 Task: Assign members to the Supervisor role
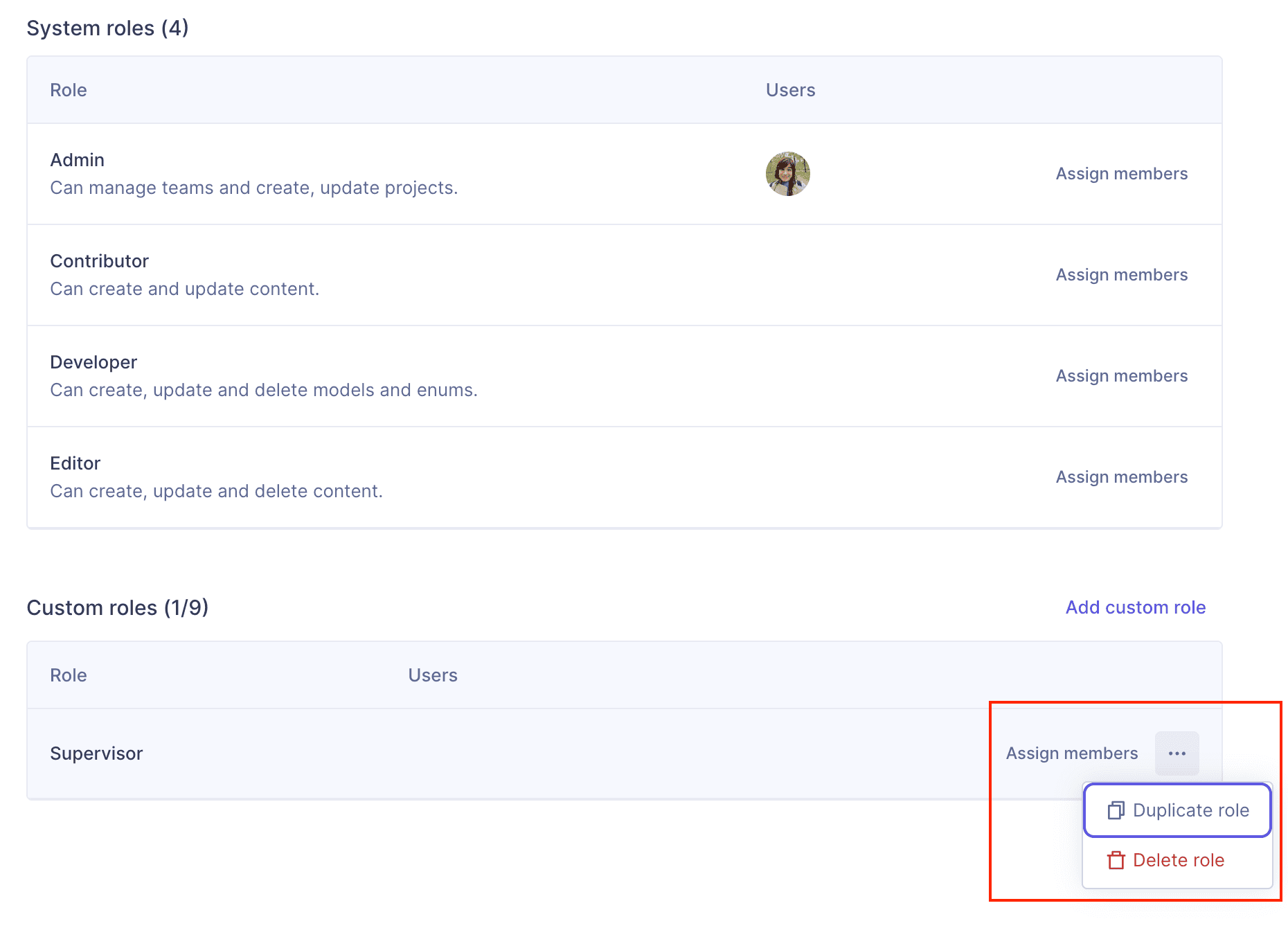point(1071,753)
